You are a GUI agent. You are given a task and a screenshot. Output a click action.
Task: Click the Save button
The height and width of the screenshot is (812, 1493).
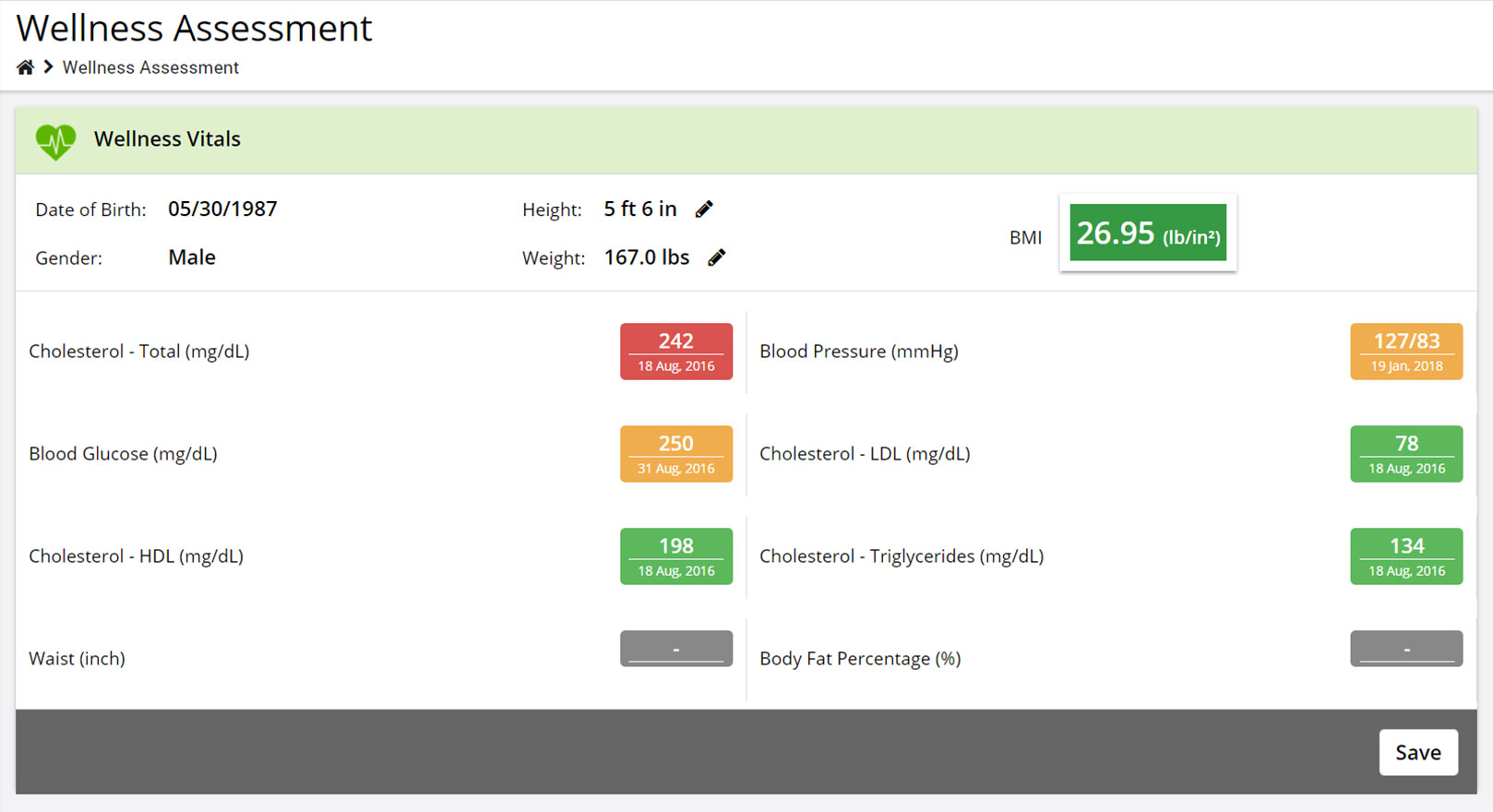pos(1418,752)
